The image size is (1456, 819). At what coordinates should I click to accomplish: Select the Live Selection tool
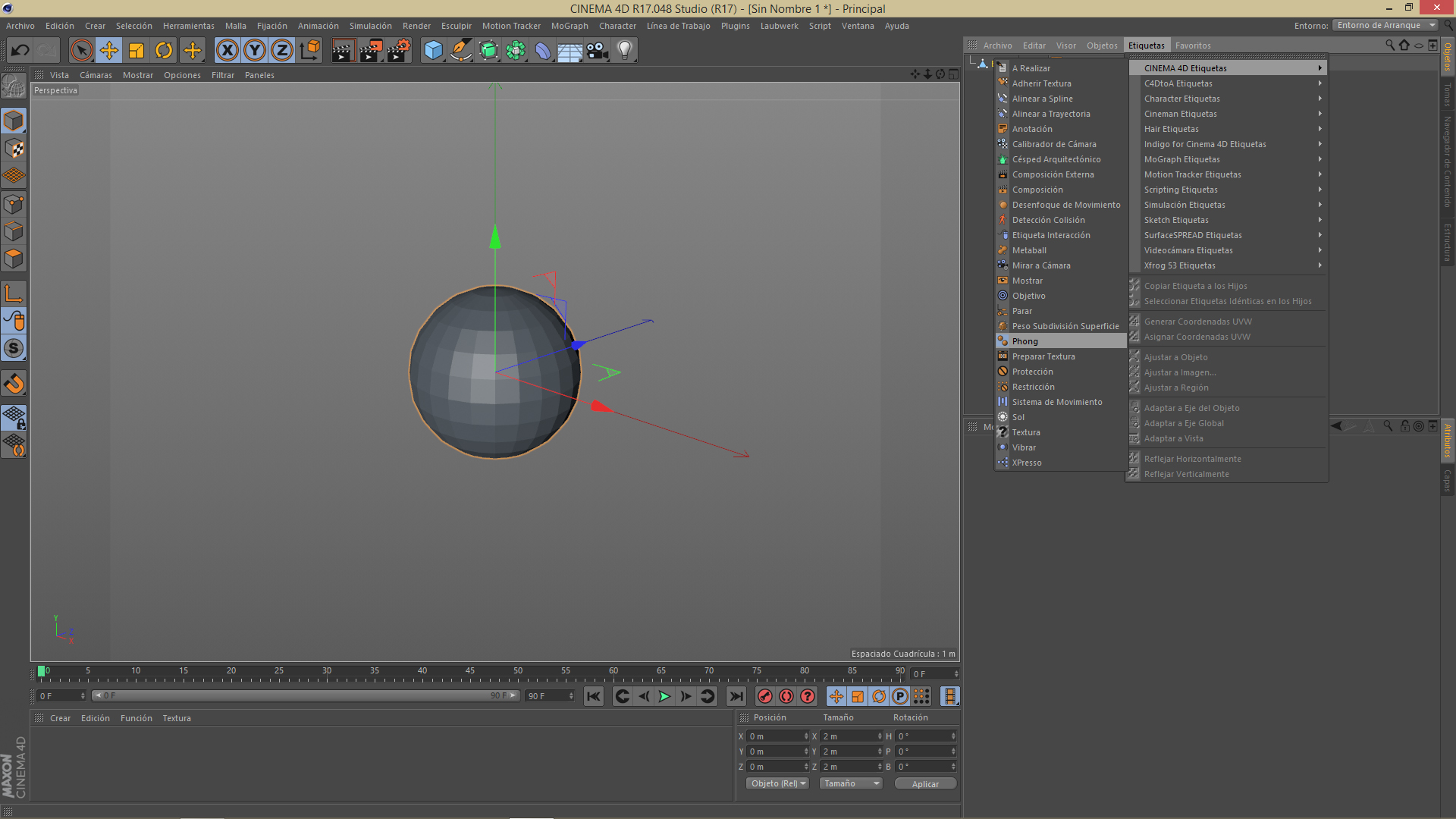(x=81, y=51)
